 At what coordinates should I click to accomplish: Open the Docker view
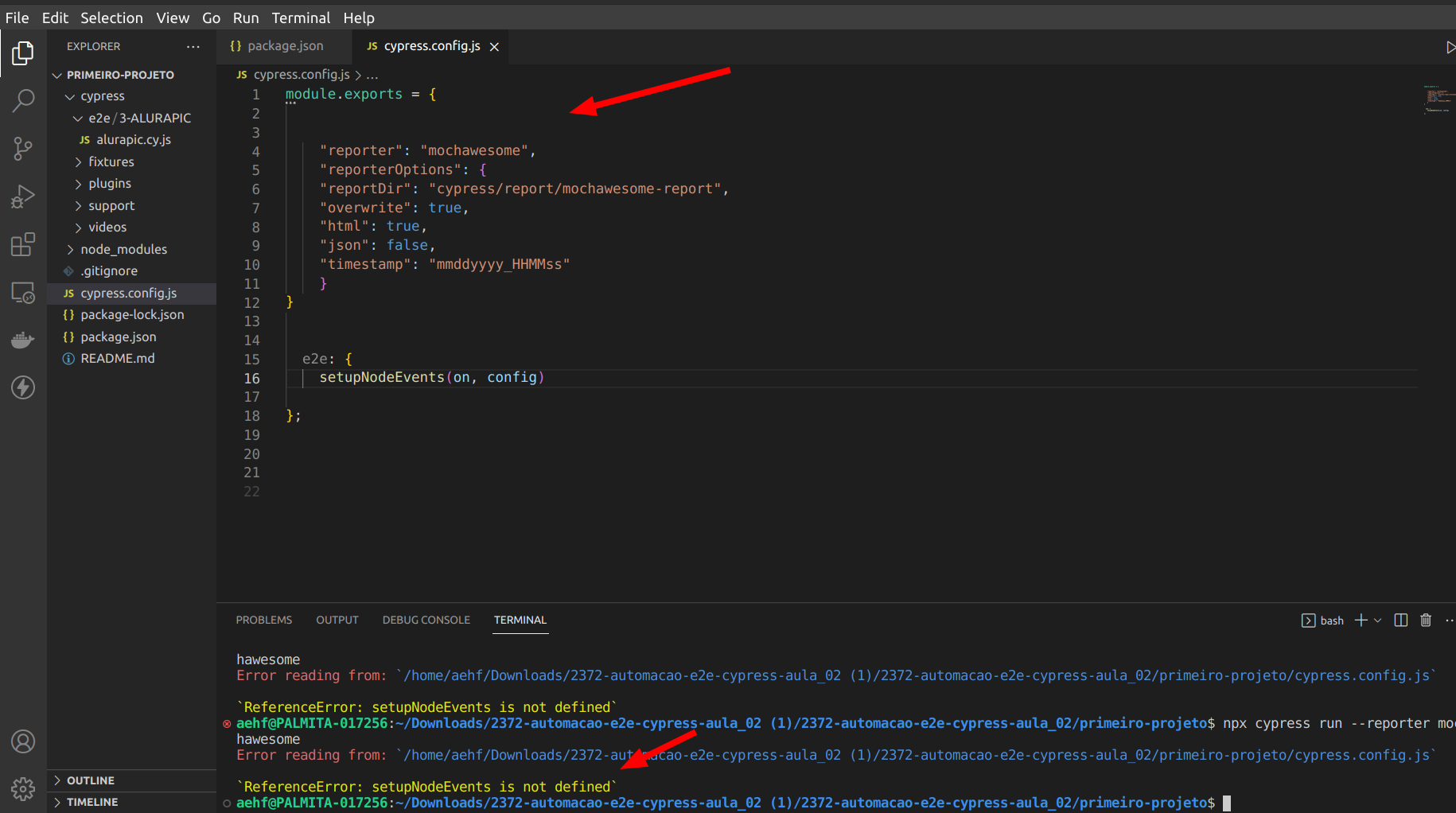click(x=23, y=340)
